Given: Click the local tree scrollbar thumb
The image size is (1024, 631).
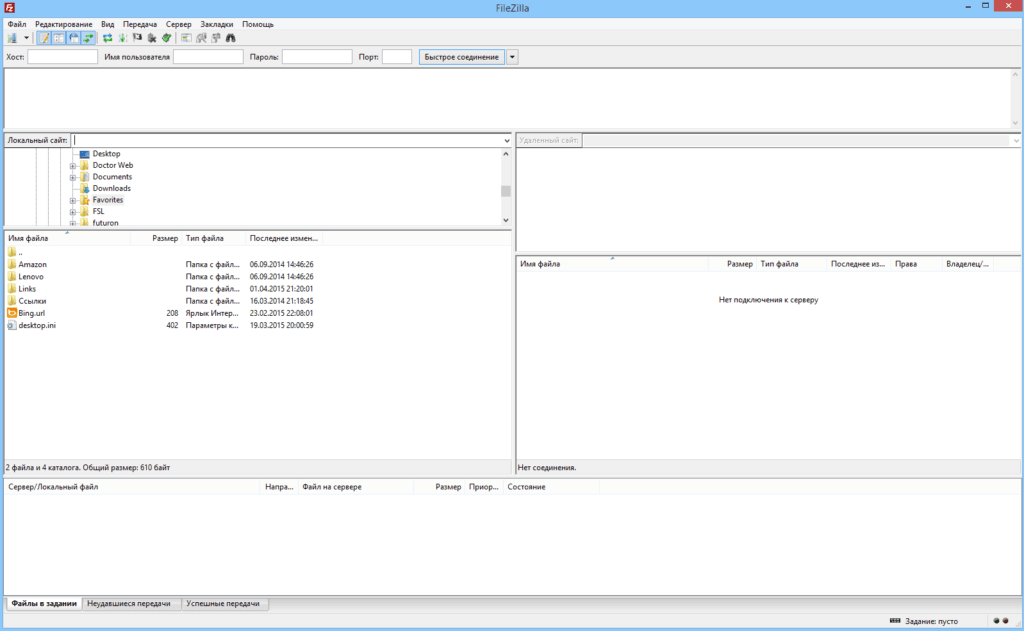Looking at the screenshot, I should [505, 191].
